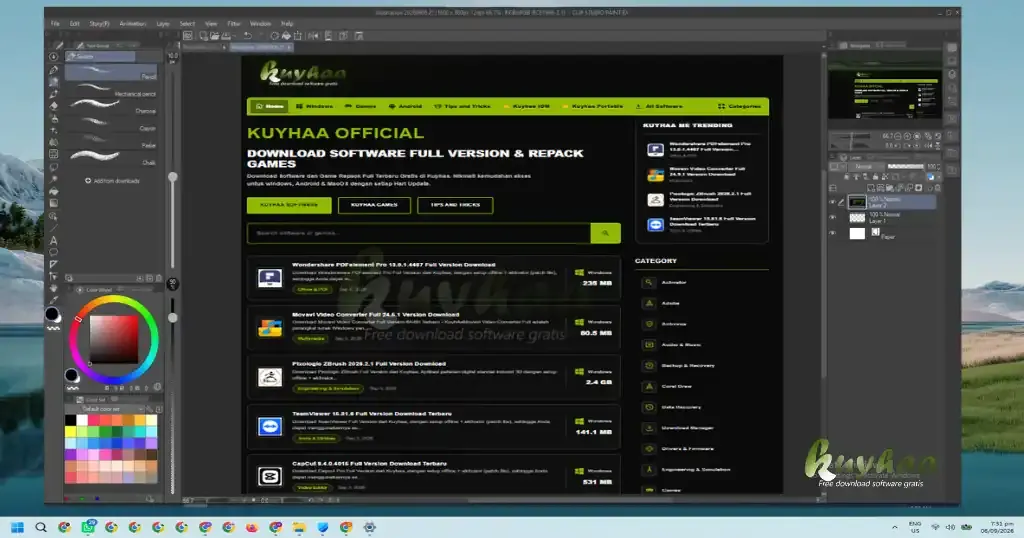The image size is (1024, 538).
Task: Choose the Charcoal sub tool
Action: click(x=111, y=108)
